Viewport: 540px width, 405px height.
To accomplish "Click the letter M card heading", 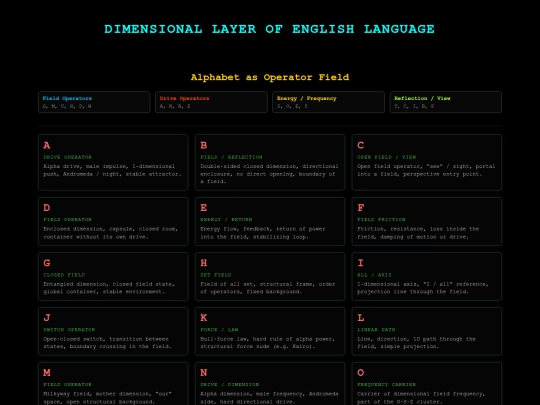I will tap(47, 373).
